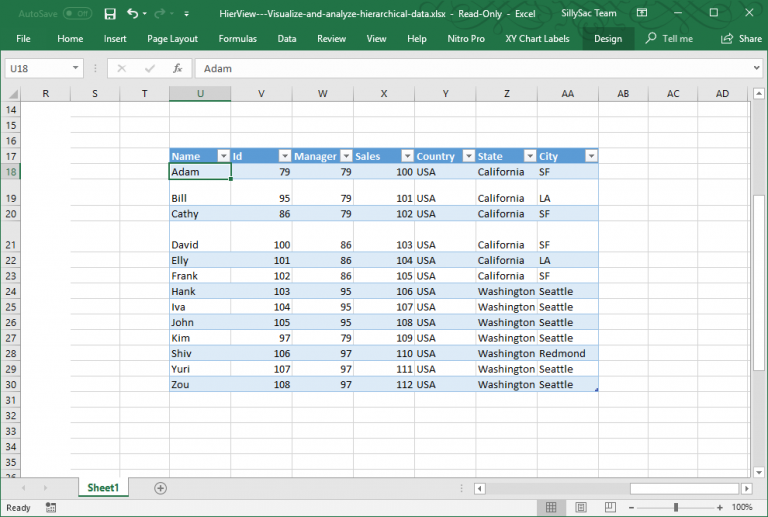The height and width of the screenshot is (517, 768).
Task: Click the Save icon in title bar
Action: point(110,13)
